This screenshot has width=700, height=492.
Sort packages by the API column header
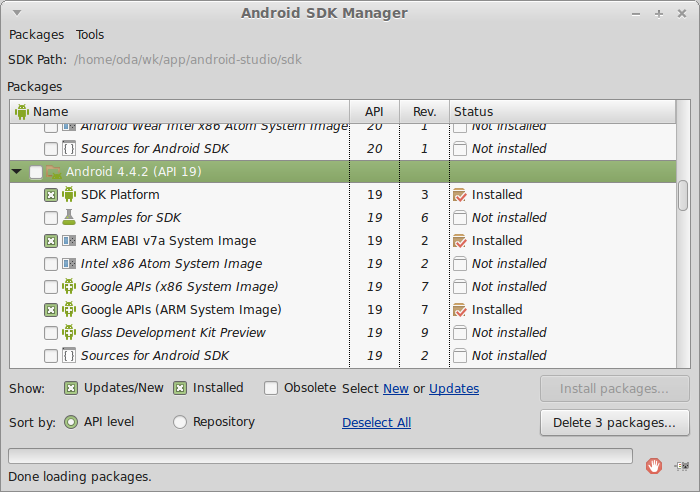click(374, 112)
